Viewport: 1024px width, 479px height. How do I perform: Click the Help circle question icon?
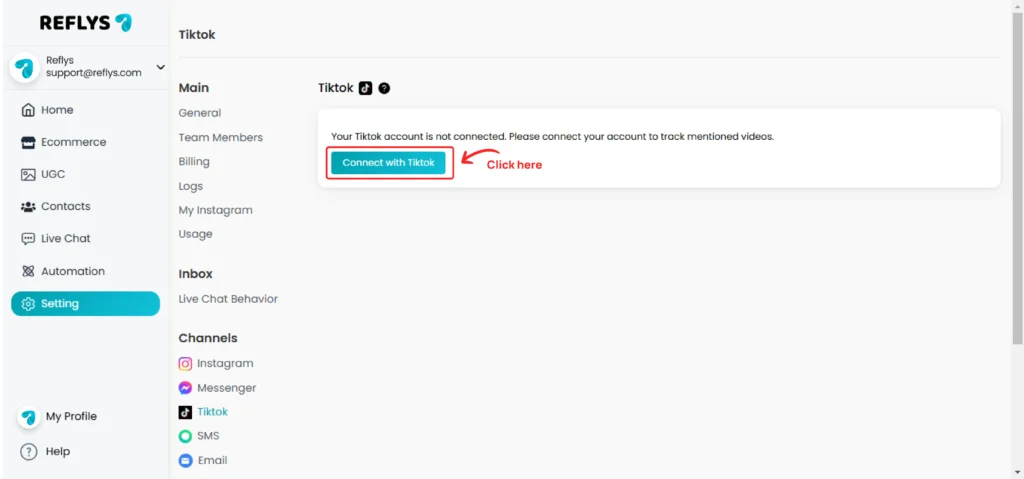point(28,452)
